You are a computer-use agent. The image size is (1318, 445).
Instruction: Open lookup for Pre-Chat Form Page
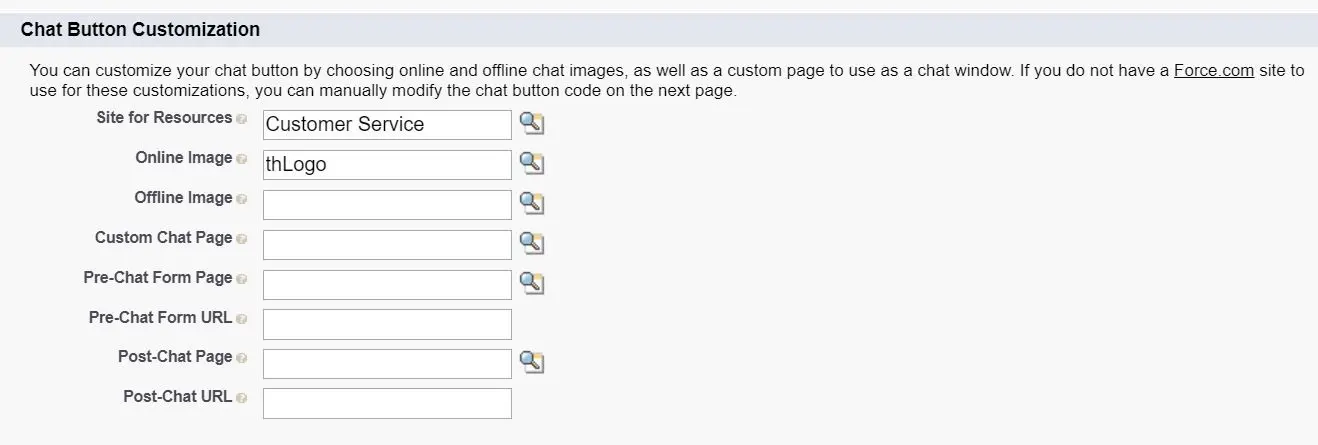pyautogui.click(x=532, y=284)
